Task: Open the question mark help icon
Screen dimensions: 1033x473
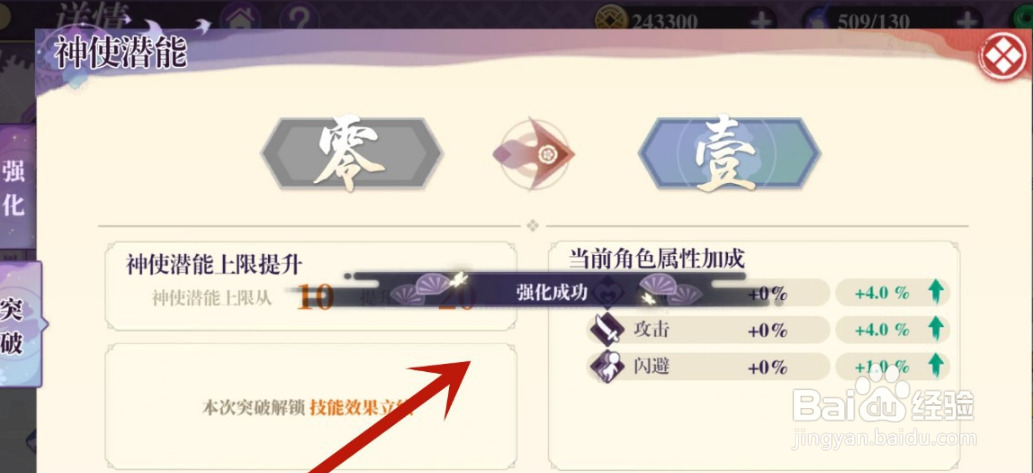Action: tap(298, 16)
